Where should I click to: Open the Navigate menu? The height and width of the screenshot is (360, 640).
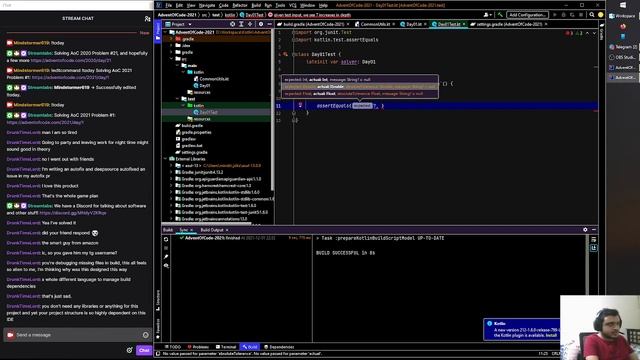207,5
